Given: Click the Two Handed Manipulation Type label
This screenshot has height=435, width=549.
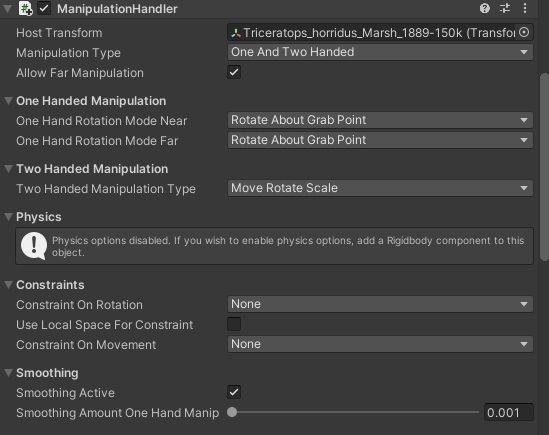Looking at the screenshot, I should (106, 189).
